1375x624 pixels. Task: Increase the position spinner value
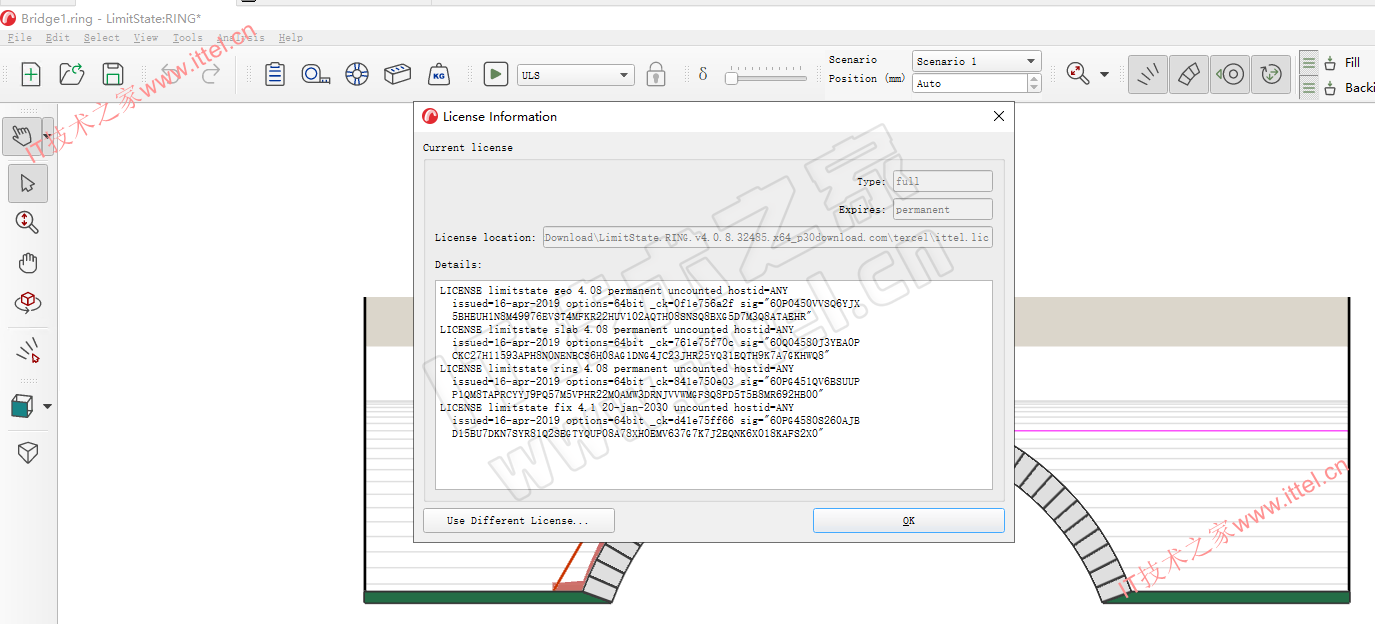click(x=1034, y=79)
